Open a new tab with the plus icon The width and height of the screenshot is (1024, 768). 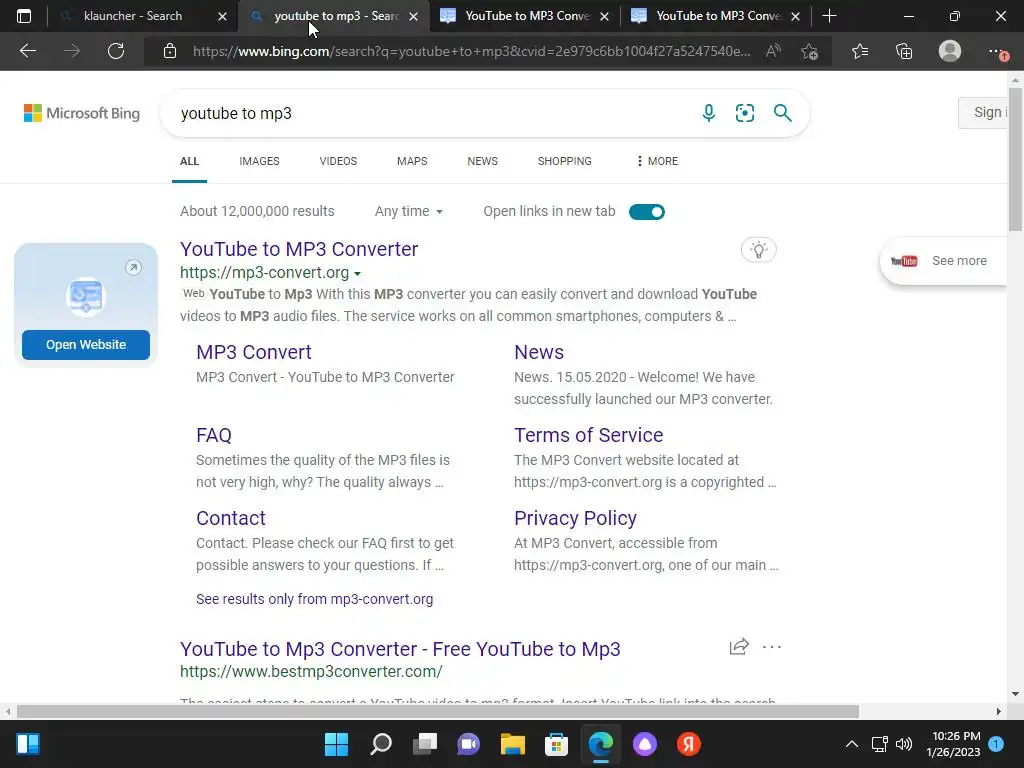(x=829, y=16)
